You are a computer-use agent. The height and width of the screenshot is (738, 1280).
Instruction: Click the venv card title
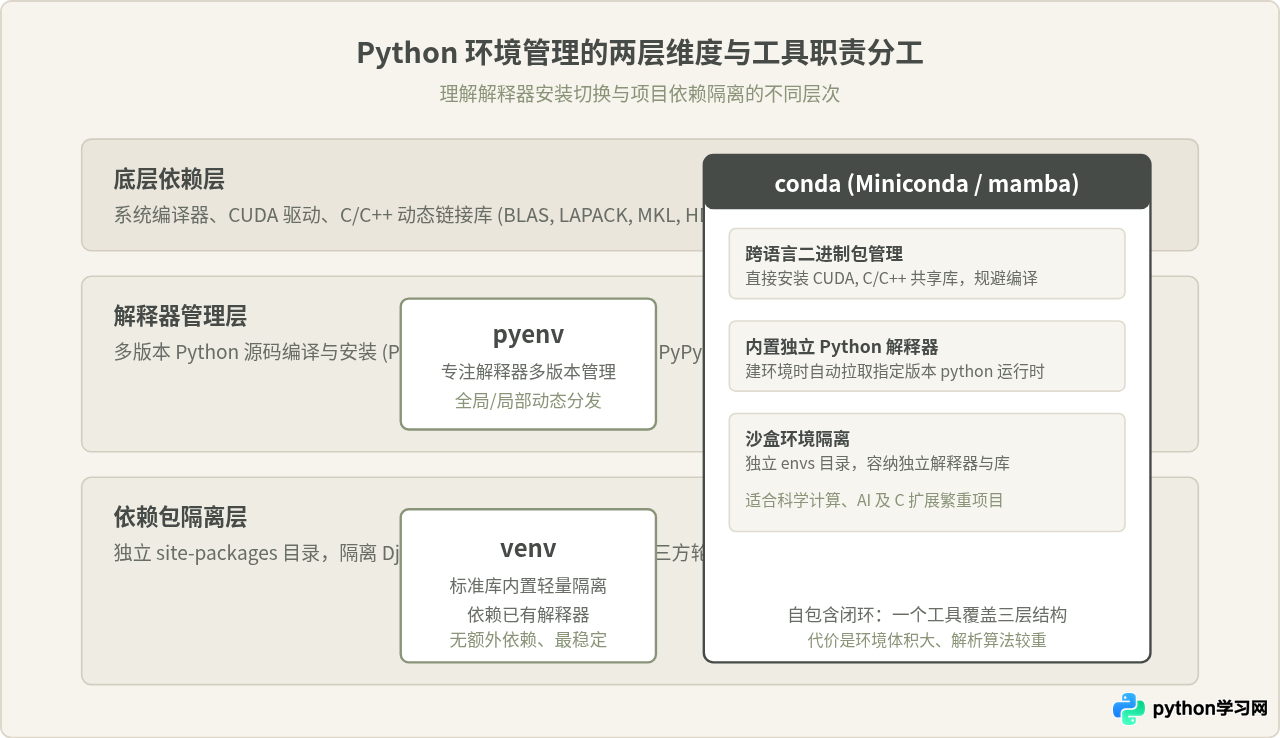[x=528, y=547]
